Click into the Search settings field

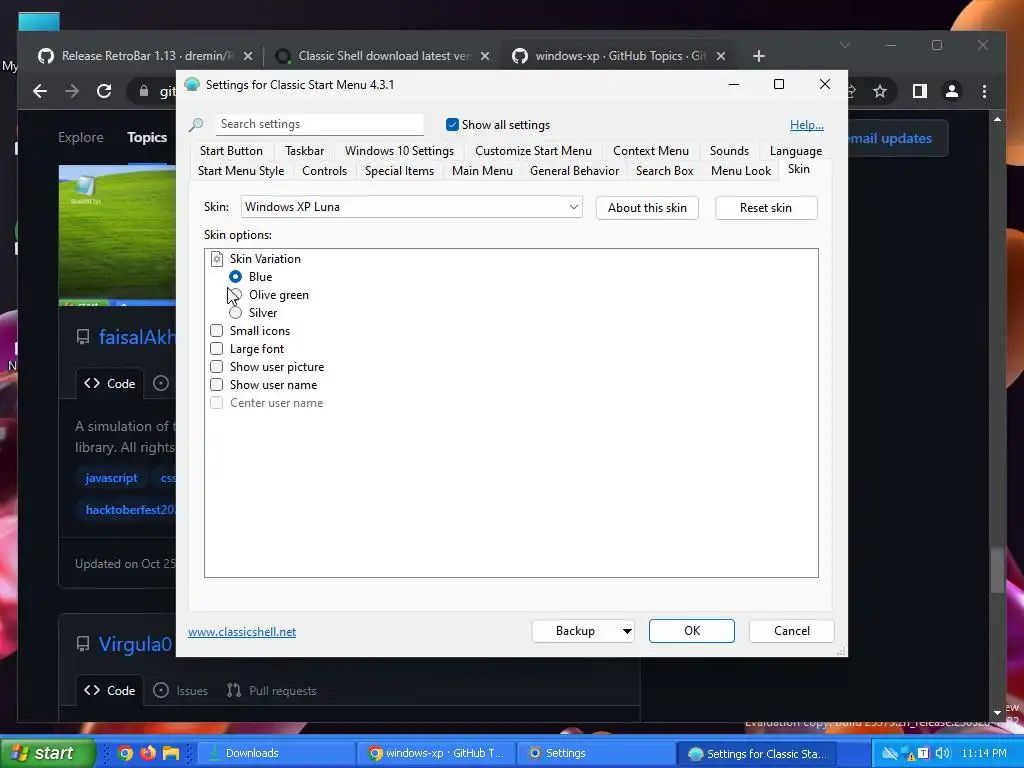319,124
